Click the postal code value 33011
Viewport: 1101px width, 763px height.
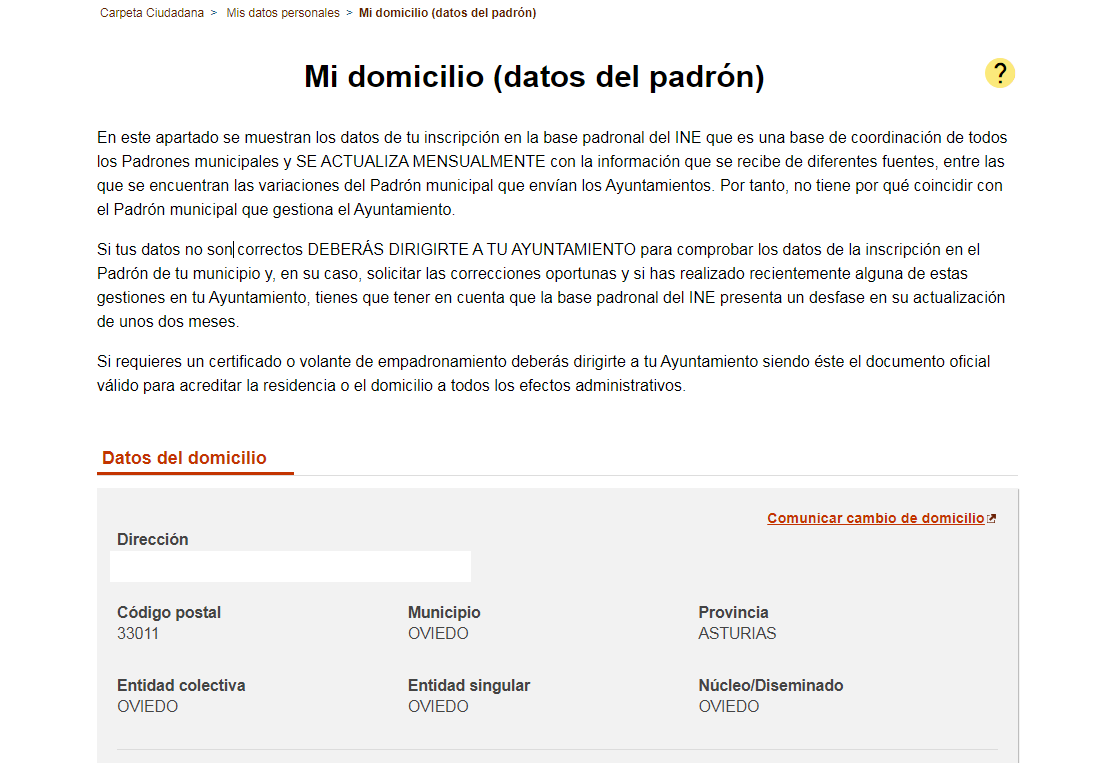tap(138, 633)
